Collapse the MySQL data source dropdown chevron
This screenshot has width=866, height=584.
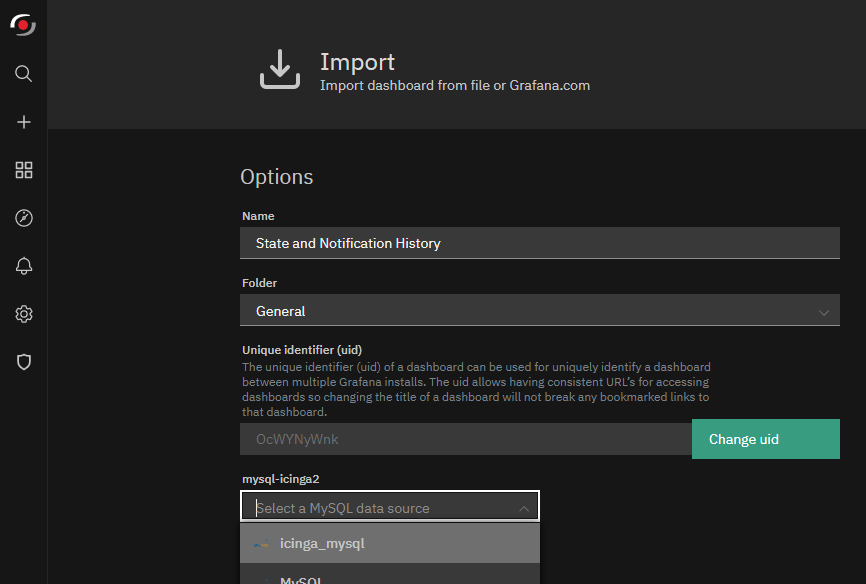[524, 509]
